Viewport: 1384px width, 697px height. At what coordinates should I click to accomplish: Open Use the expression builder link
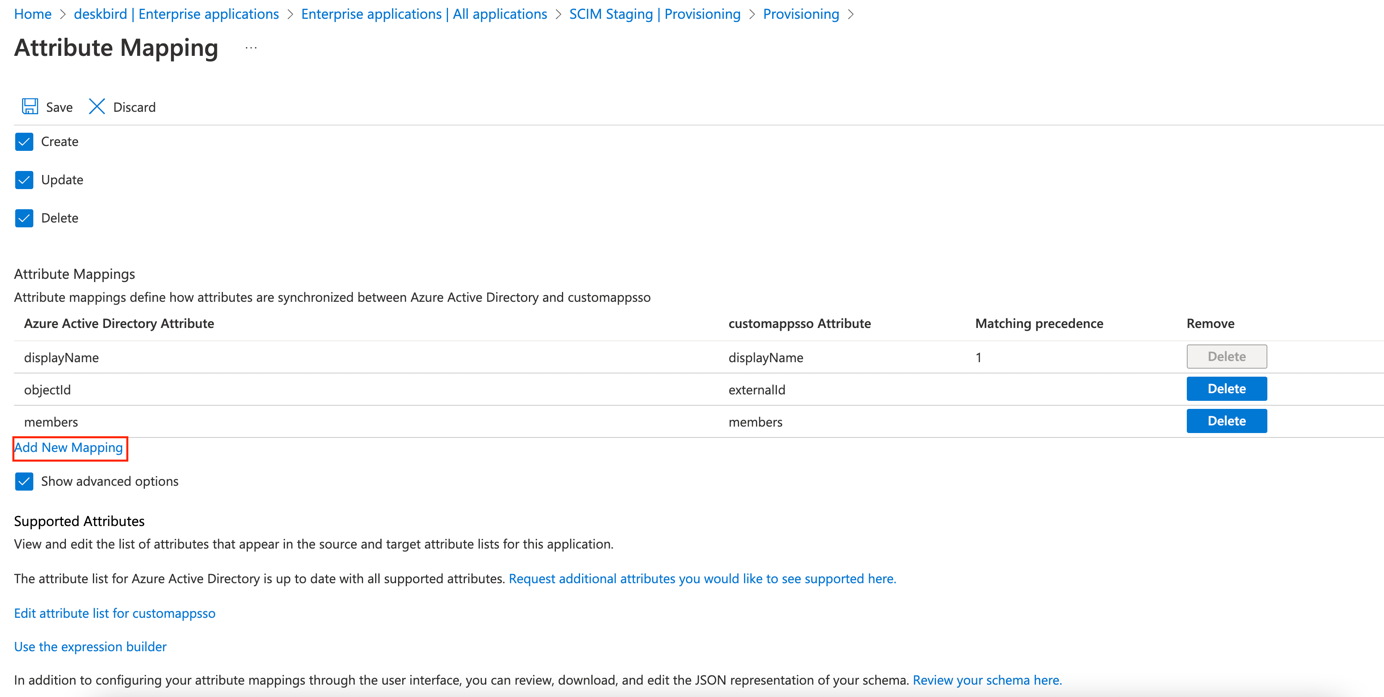[90, 647]
